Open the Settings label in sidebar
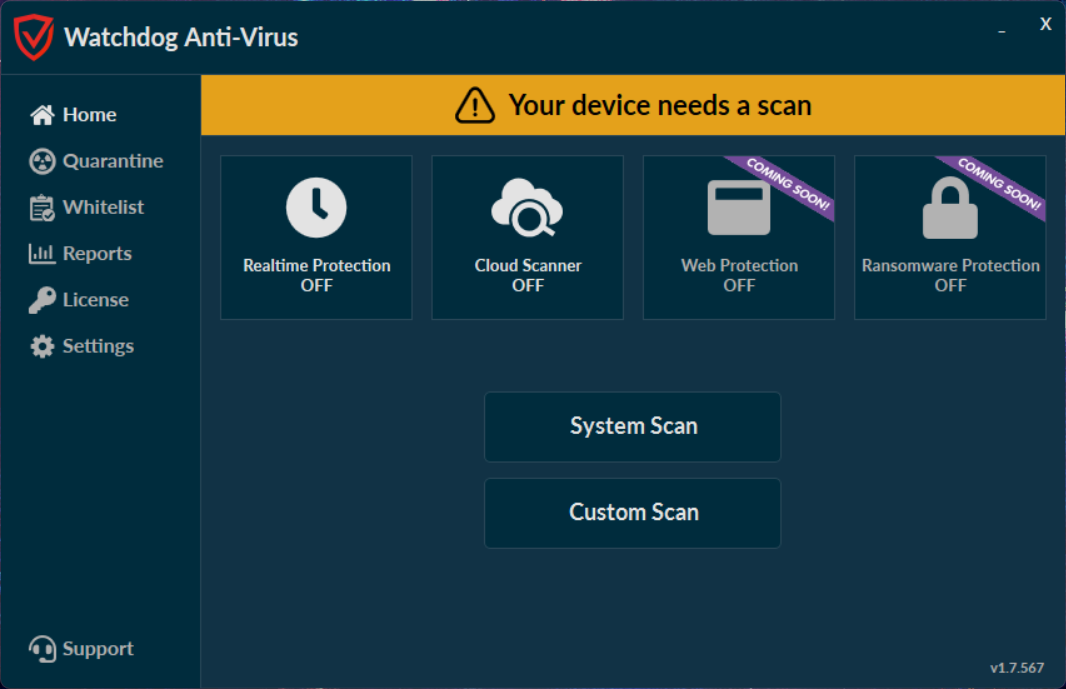Image resolution: width=1066 pixels, height=689 pixels. [99, 346]
